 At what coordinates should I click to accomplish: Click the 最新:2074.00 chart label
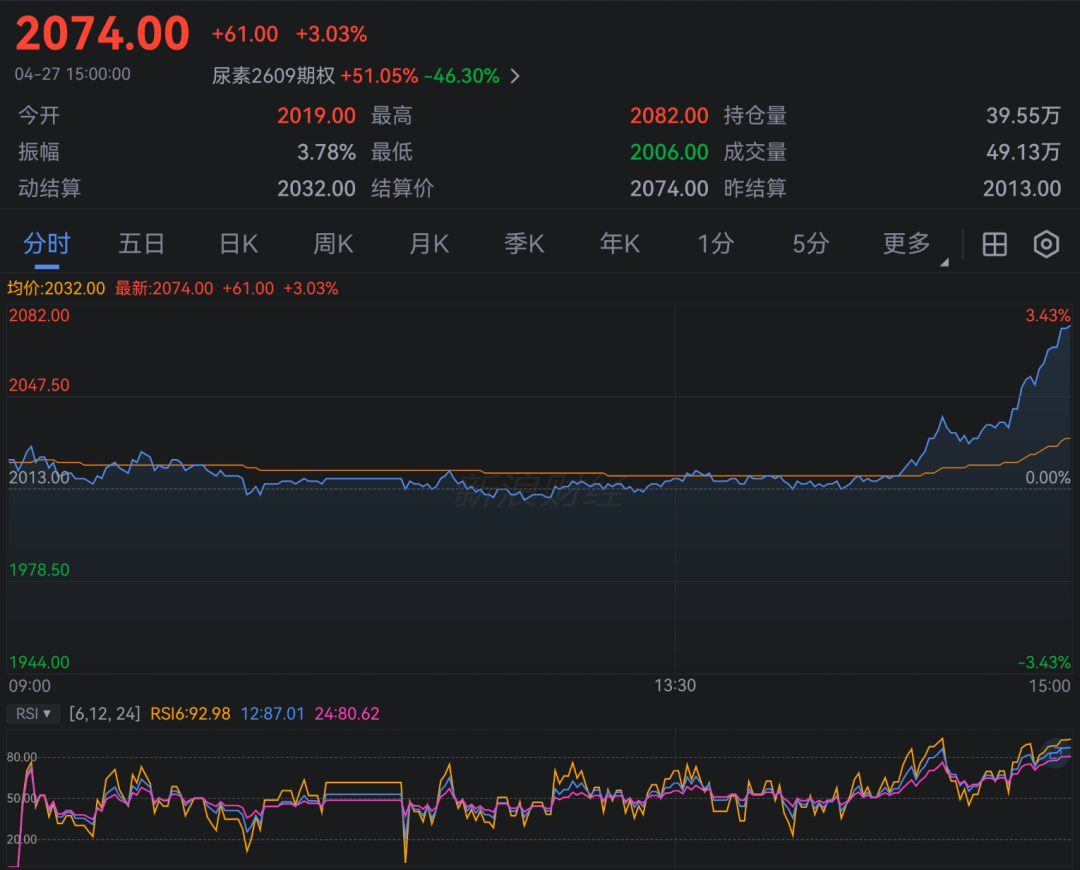[x=164, y=289]
